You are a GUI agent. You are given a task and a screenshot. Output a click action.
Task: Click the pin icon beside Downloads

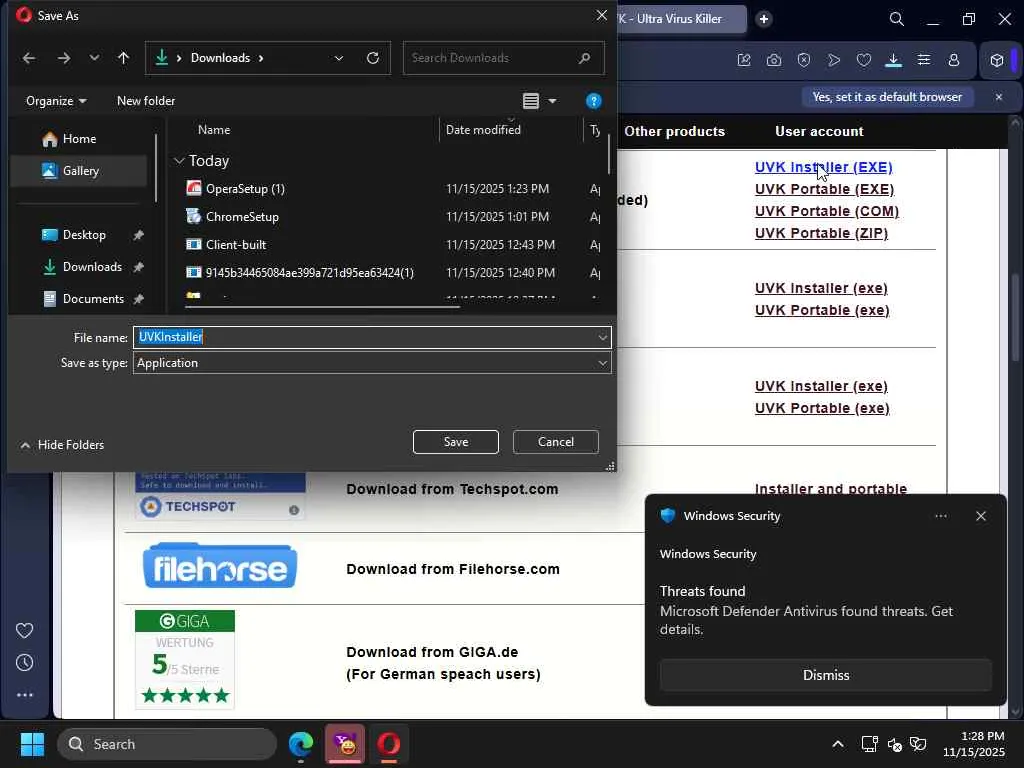(138, 267)
